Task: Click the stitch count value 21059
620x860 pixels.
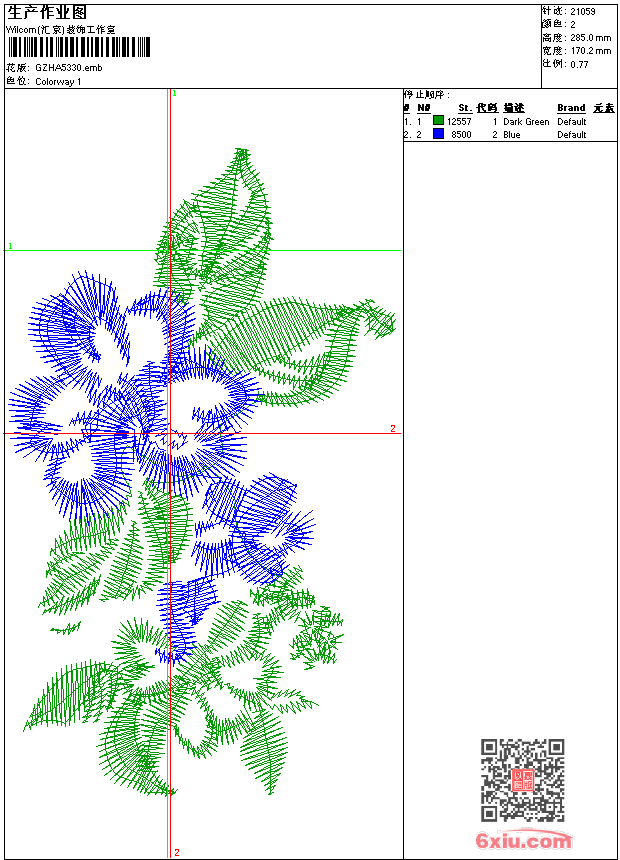Action: point(583,12)
